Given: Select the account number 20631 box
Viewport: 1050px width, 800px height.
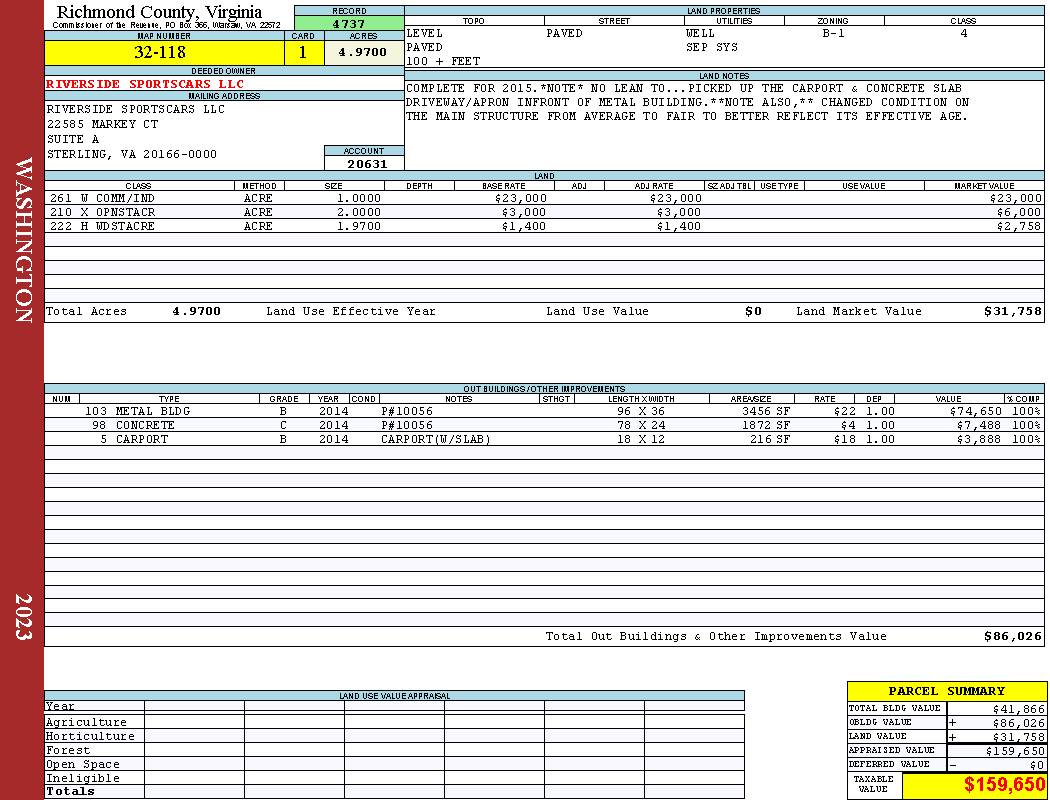Looking at the screenshot, I should (x=364, y=163).
